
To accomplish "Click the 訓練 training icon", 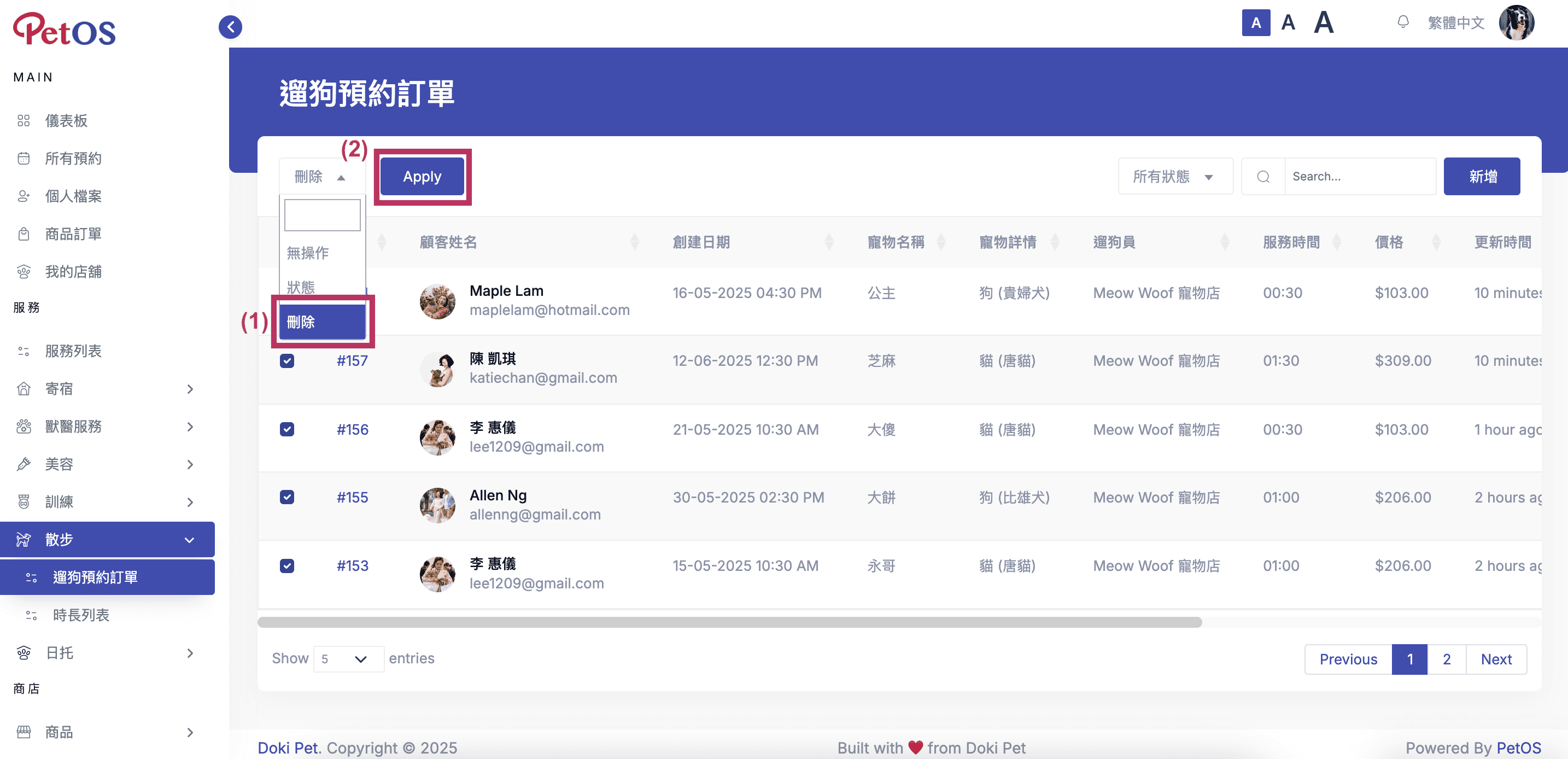I will 24,501.
